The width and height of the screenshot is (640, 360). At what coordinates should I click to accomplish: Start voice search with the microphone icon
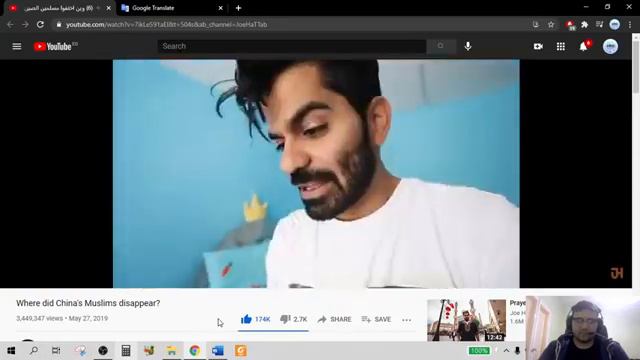click(x=468, y=47)
